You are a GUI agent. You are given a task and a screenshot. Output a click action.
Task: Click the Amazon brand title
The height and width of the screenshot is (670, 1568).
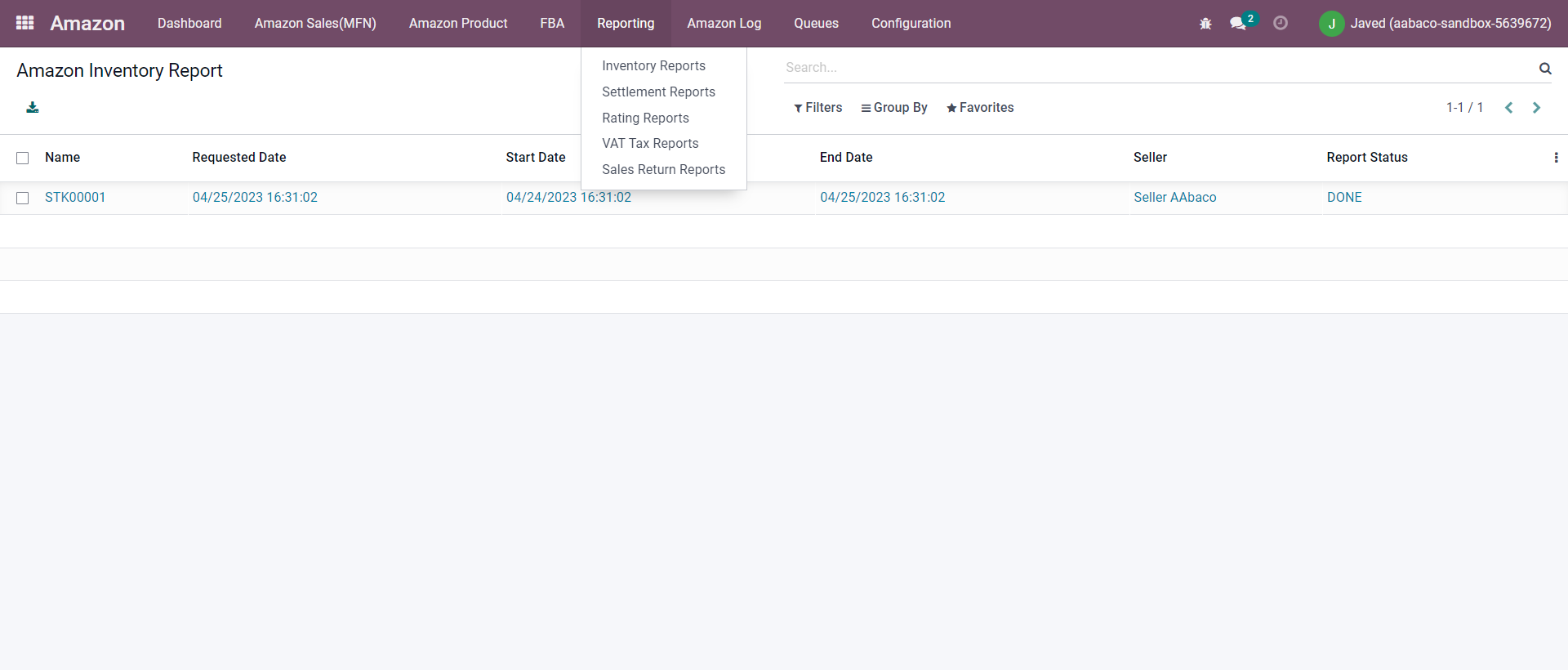87,23
